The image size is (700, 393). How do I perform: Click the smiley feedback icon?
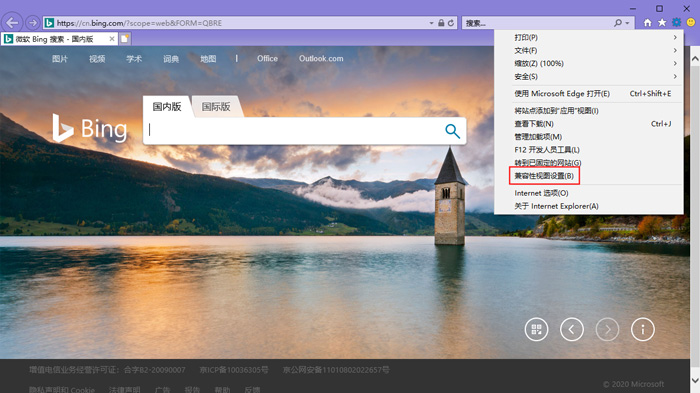(x=691, y=22)
